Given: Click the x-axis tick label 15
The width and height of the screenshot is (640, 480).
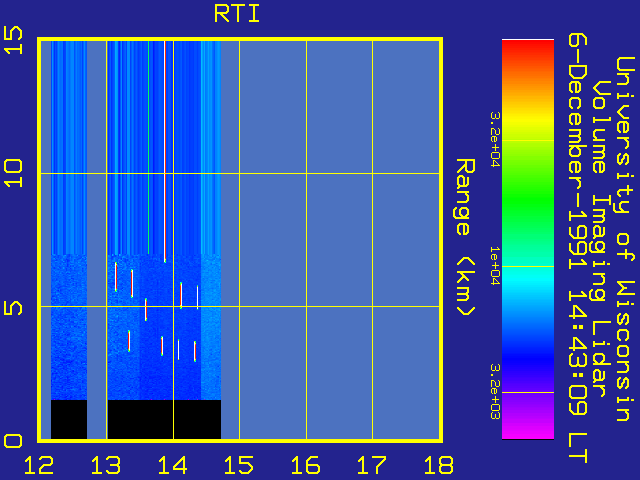Looking at the screenshot, I should pos(239,465).
